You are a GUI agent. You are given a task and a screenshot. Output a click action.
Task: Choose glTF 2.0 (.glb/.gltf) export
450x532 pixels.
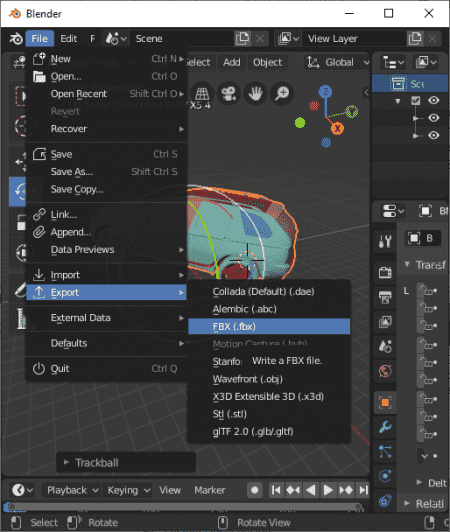point(269,432)
